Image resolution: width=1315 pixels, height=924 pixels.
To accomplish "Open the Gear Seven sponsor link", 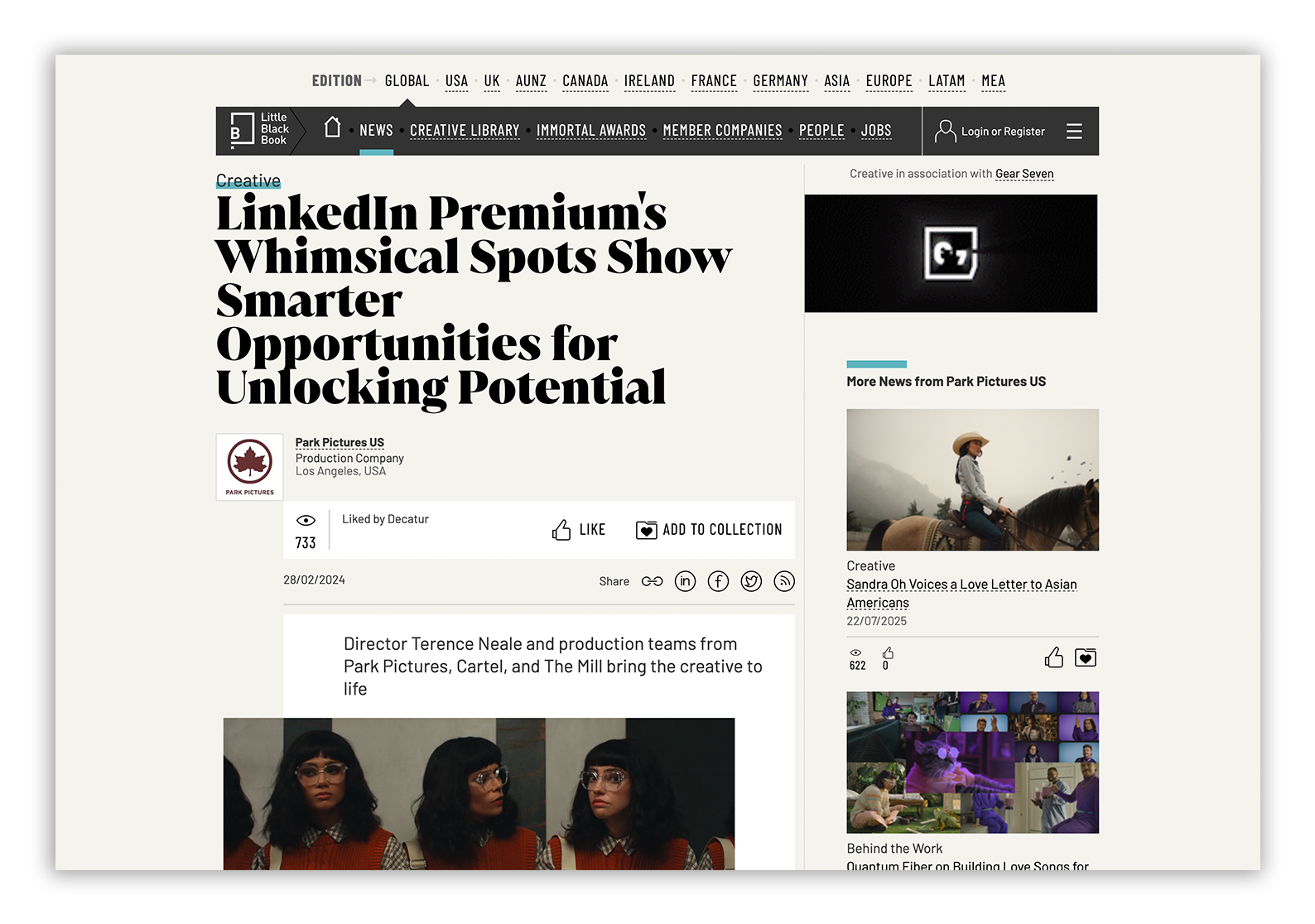I will point(1024,174).
